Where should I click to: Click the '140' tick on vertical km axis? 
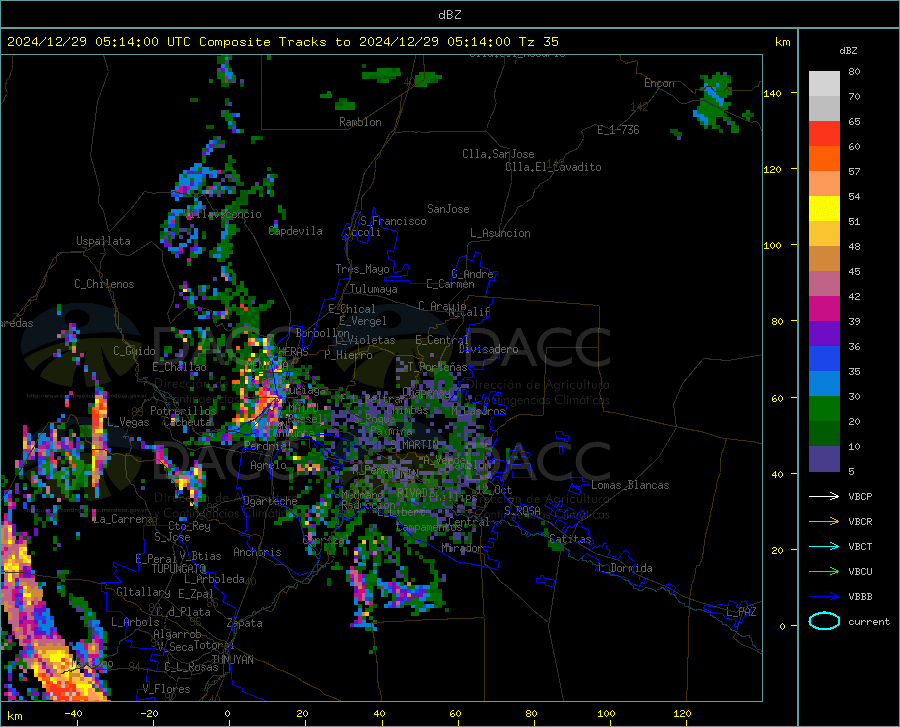click(x=772, y=93)
